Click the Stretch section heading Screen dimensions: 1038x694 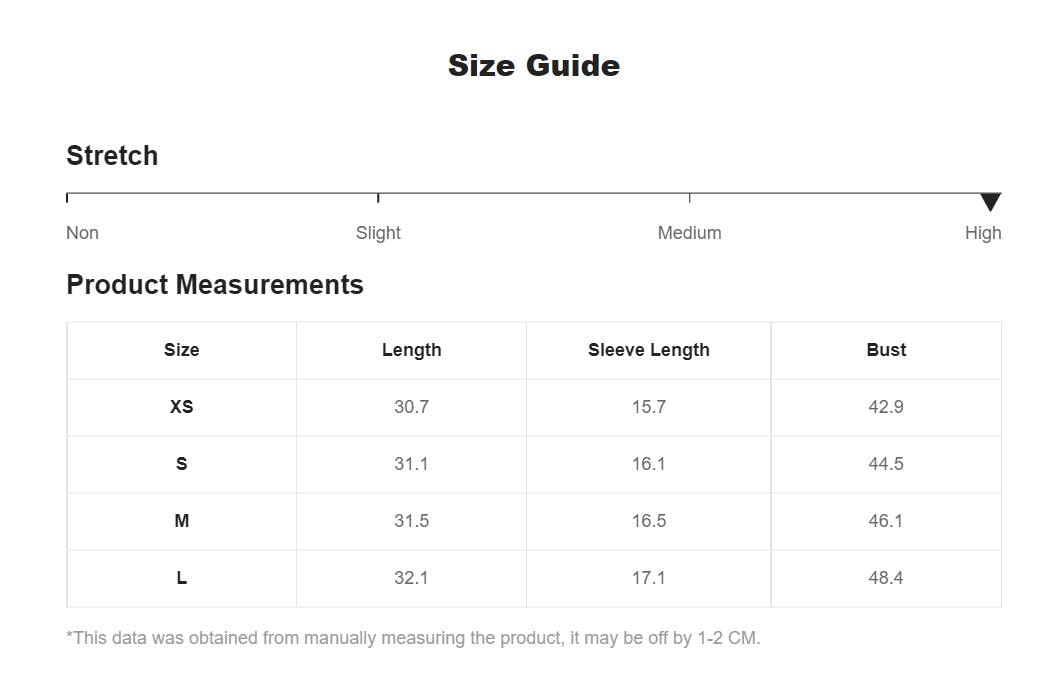[x=112, y=156]
